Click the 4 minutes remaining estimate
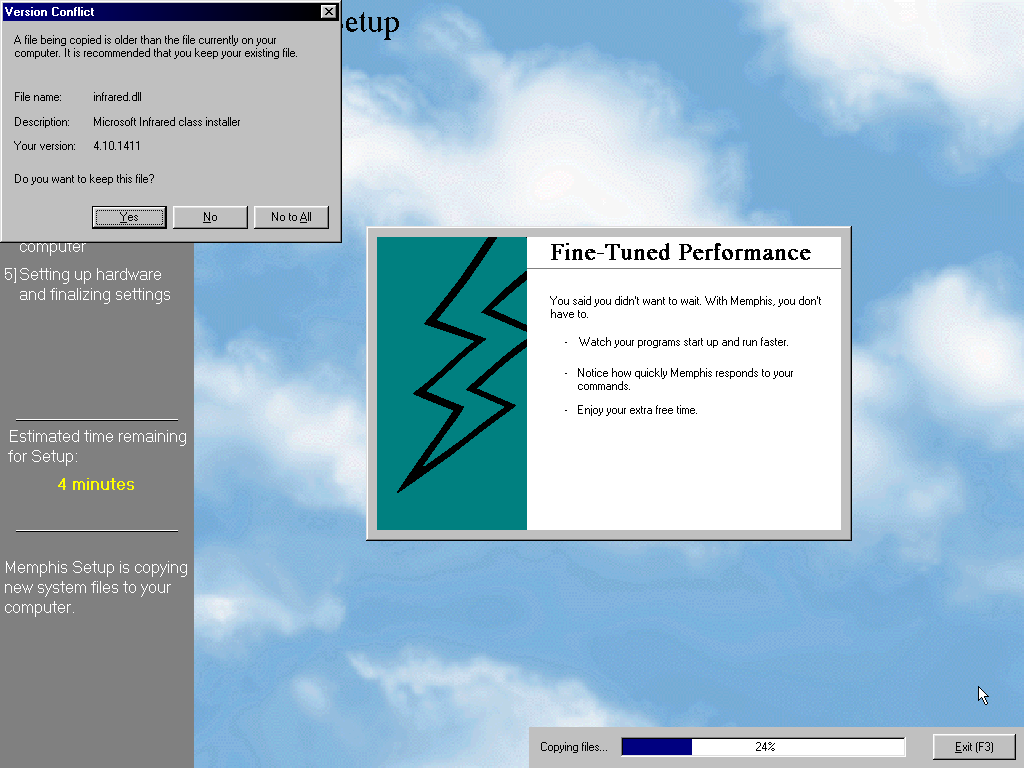Screen dimensions: 1024x768 tap(96, 484)
